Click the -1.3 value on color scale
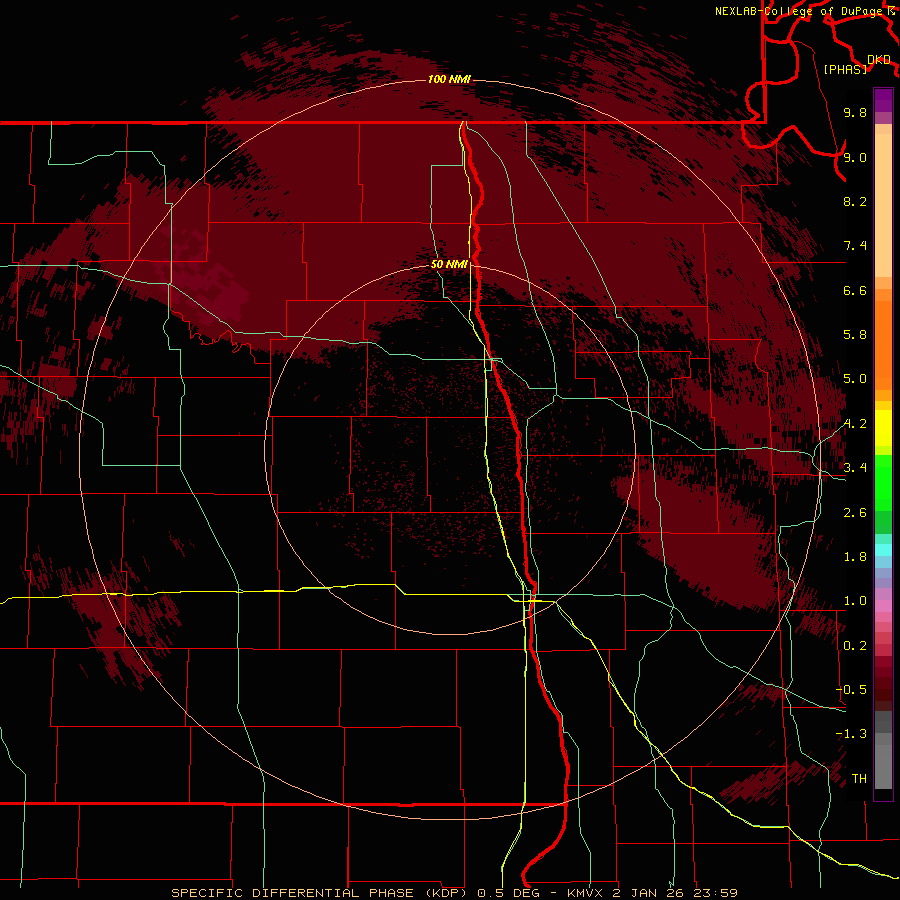This screenshot has height=900, width=900. coord(851,734)
